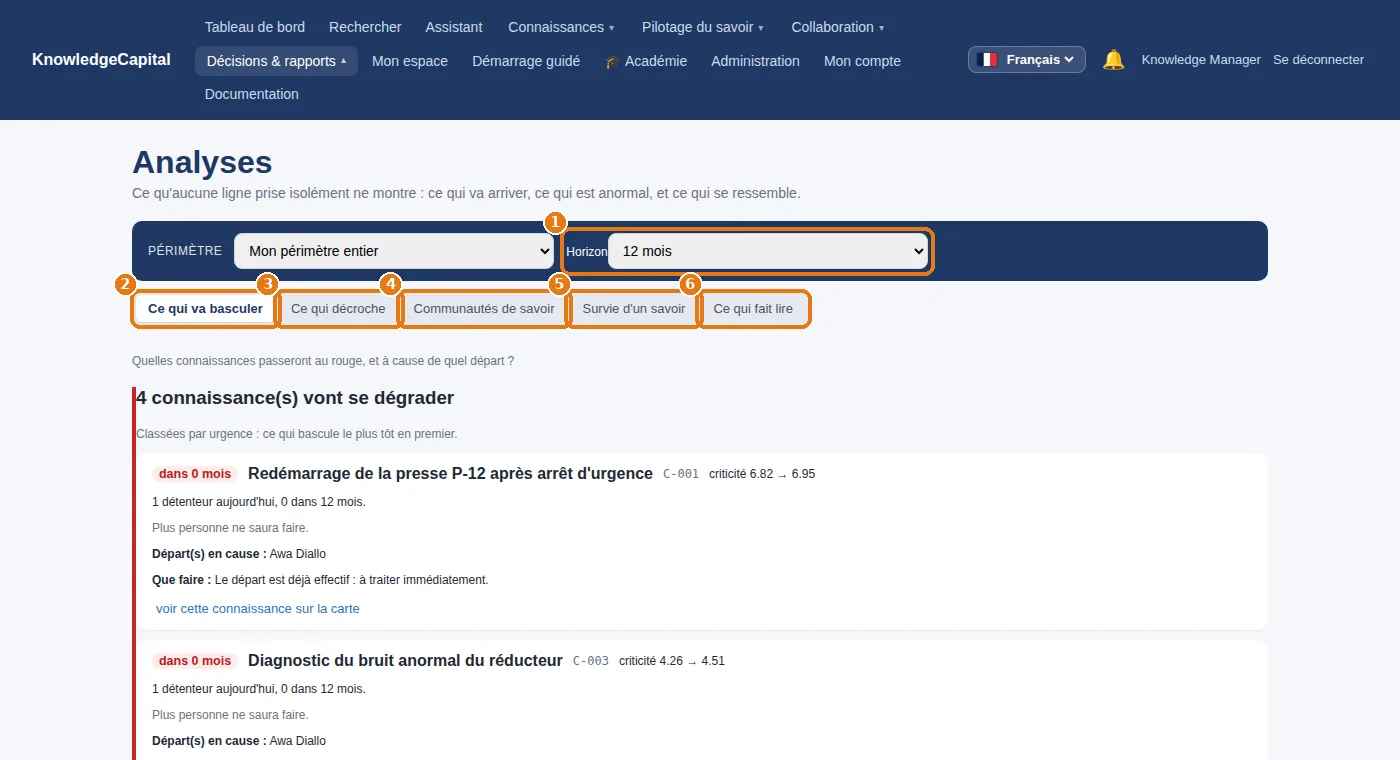Click the C-003 code
The image size is (1400, 760).
tap(591, 661)
